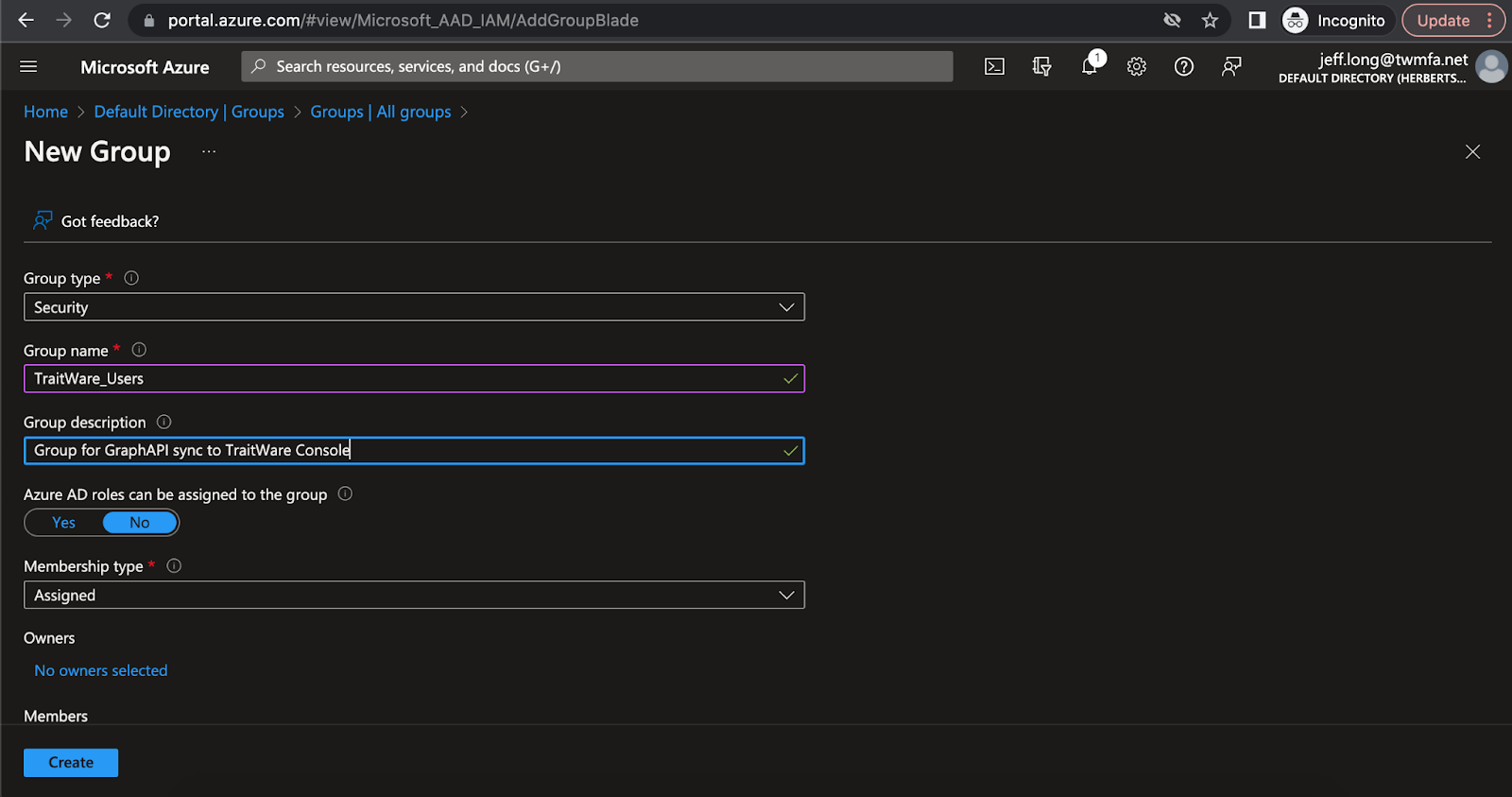Viewport: 1512px width, 797px height.
Task: Open the Help question mark menu
Action: [x=1184, y=66]
